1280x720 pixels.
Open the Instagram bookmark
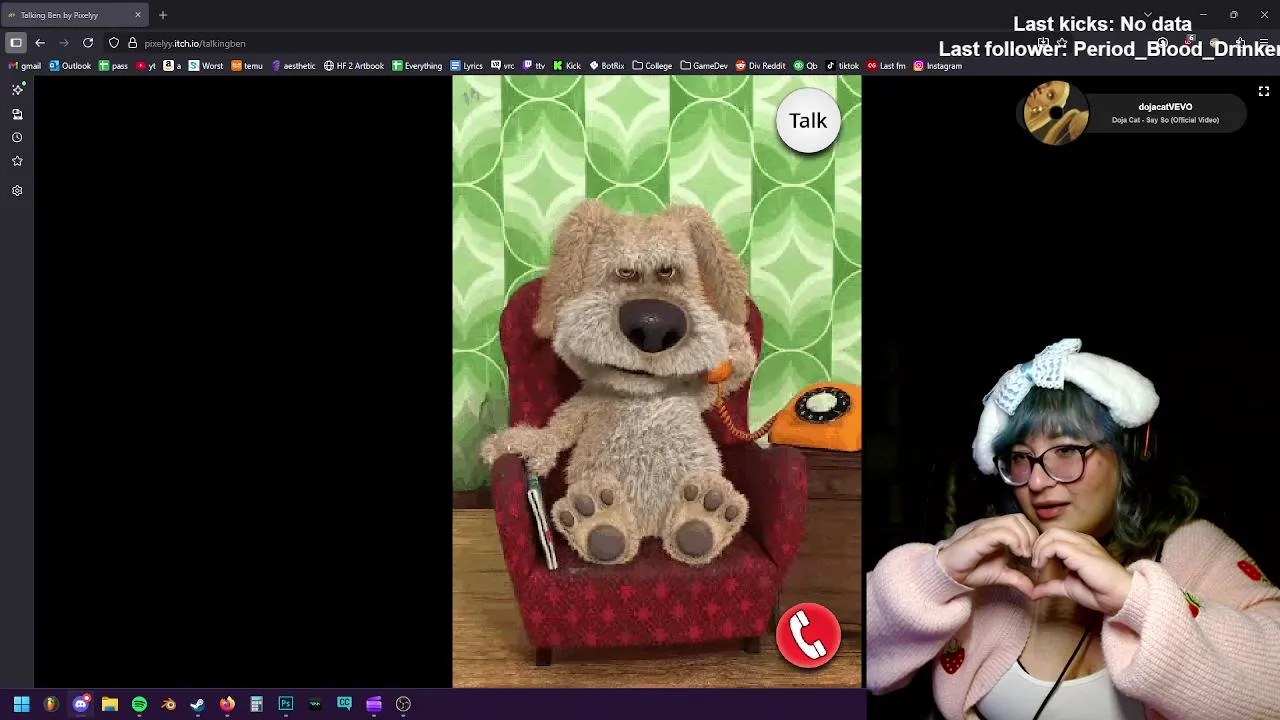tap(938, 66)
